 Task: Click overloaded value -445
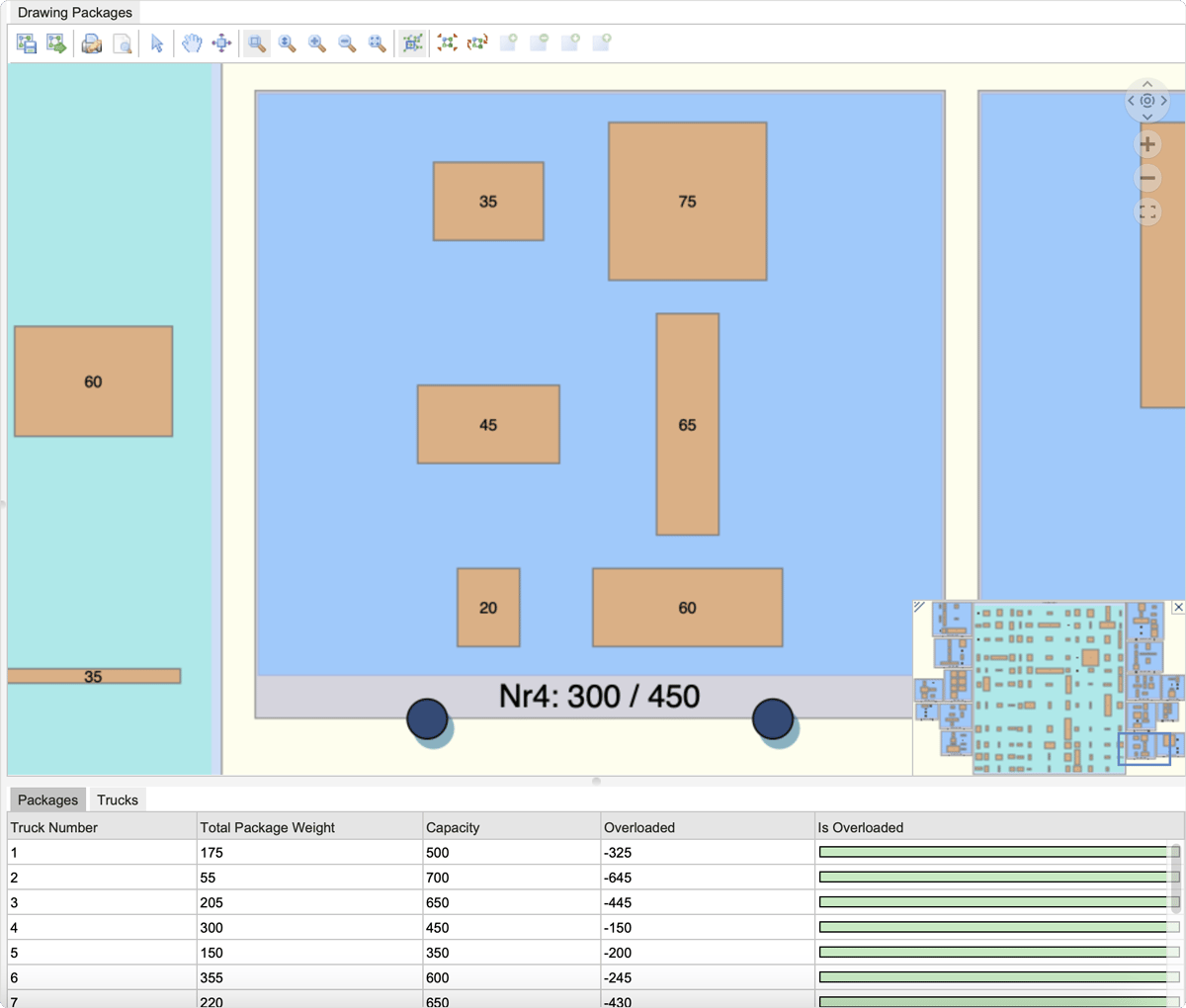[x=708, y=902]
